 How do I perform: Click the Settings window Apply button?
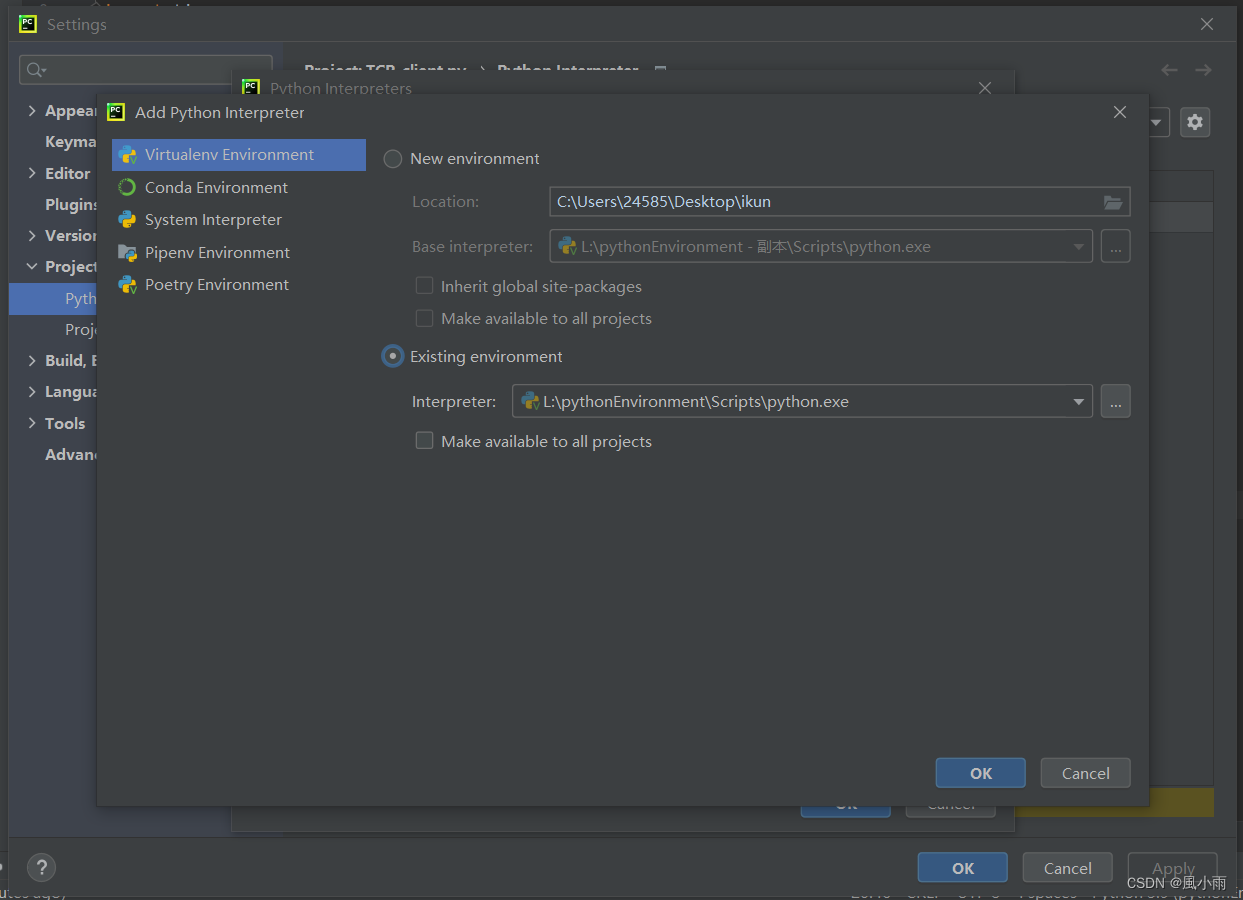pos(1173,868)
